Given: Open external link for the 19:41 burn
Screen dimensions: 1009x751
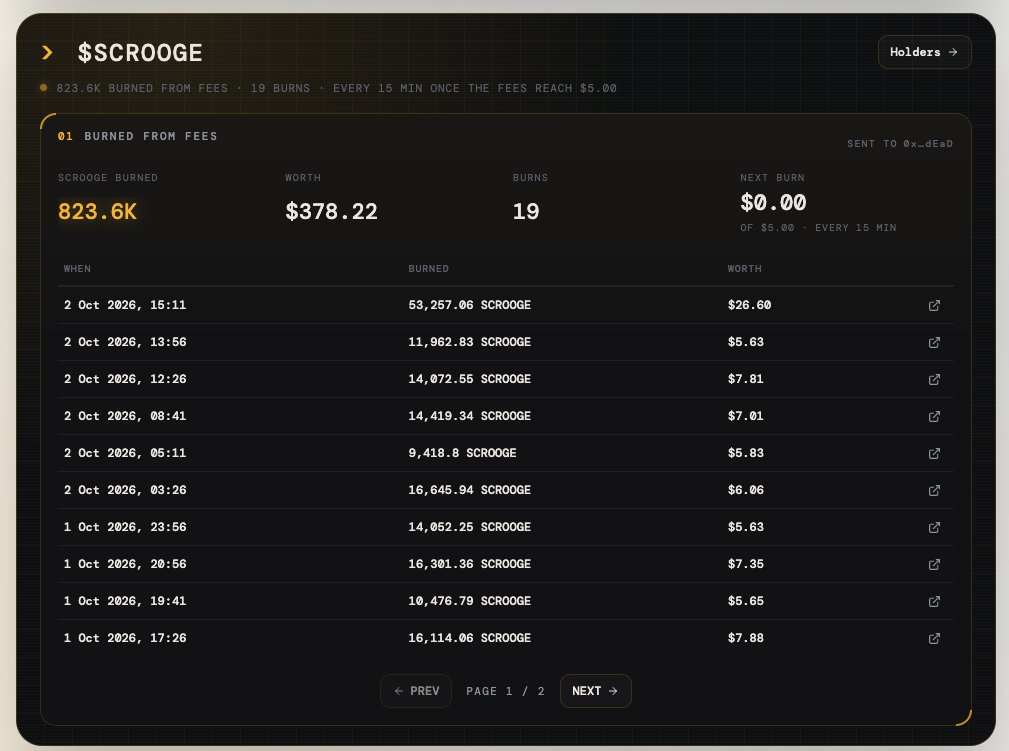Looking at the screenshot, I should pos(934,601).
